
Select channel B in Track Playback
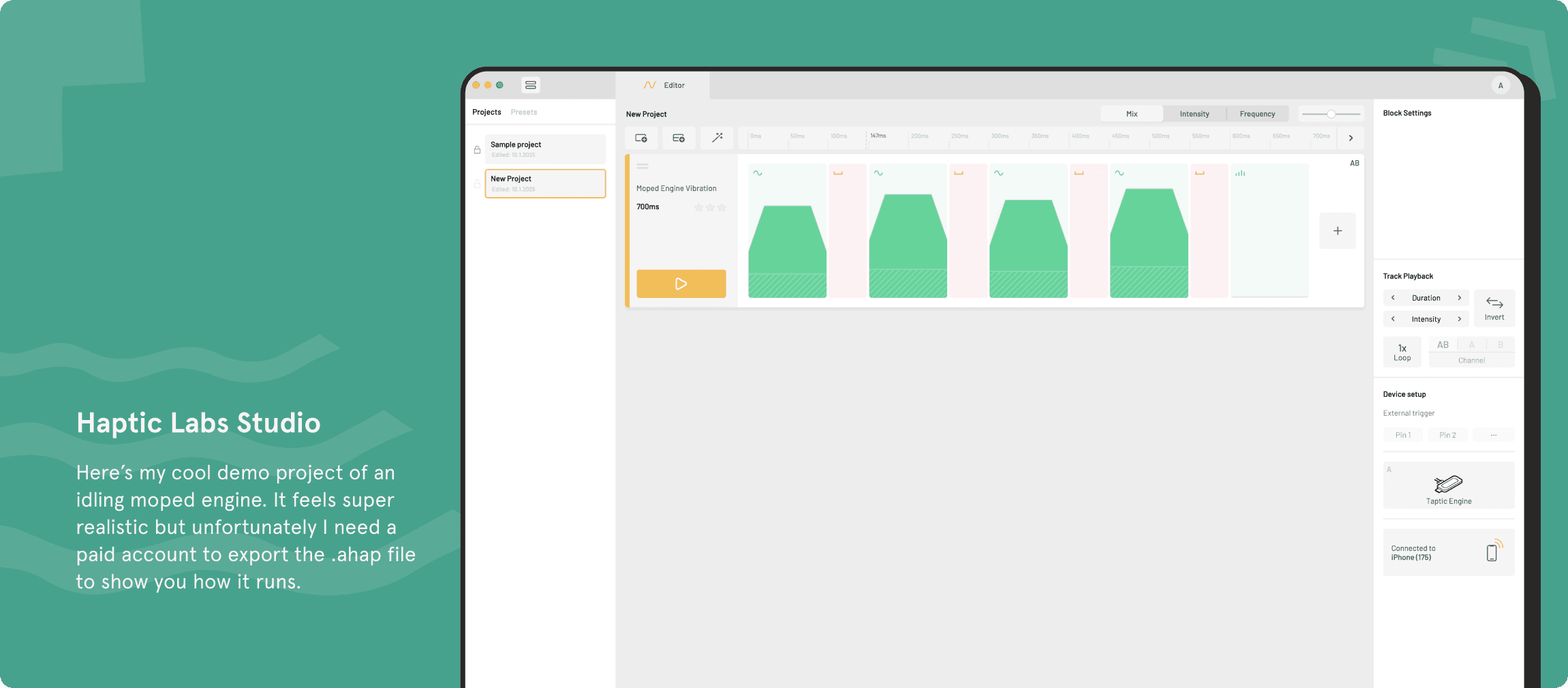pos(1501,345)
